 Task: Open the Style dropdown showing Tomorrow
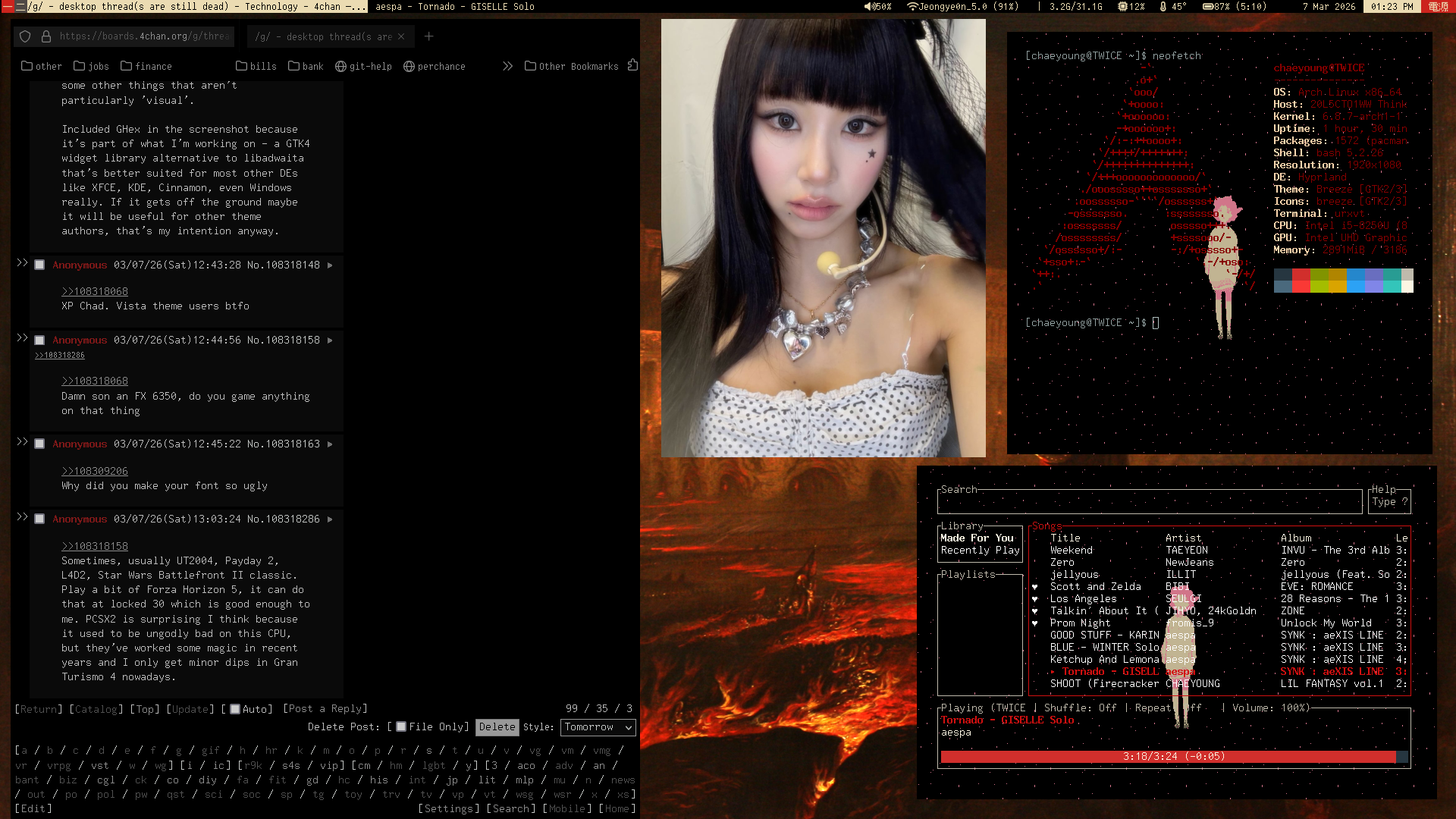598,727
